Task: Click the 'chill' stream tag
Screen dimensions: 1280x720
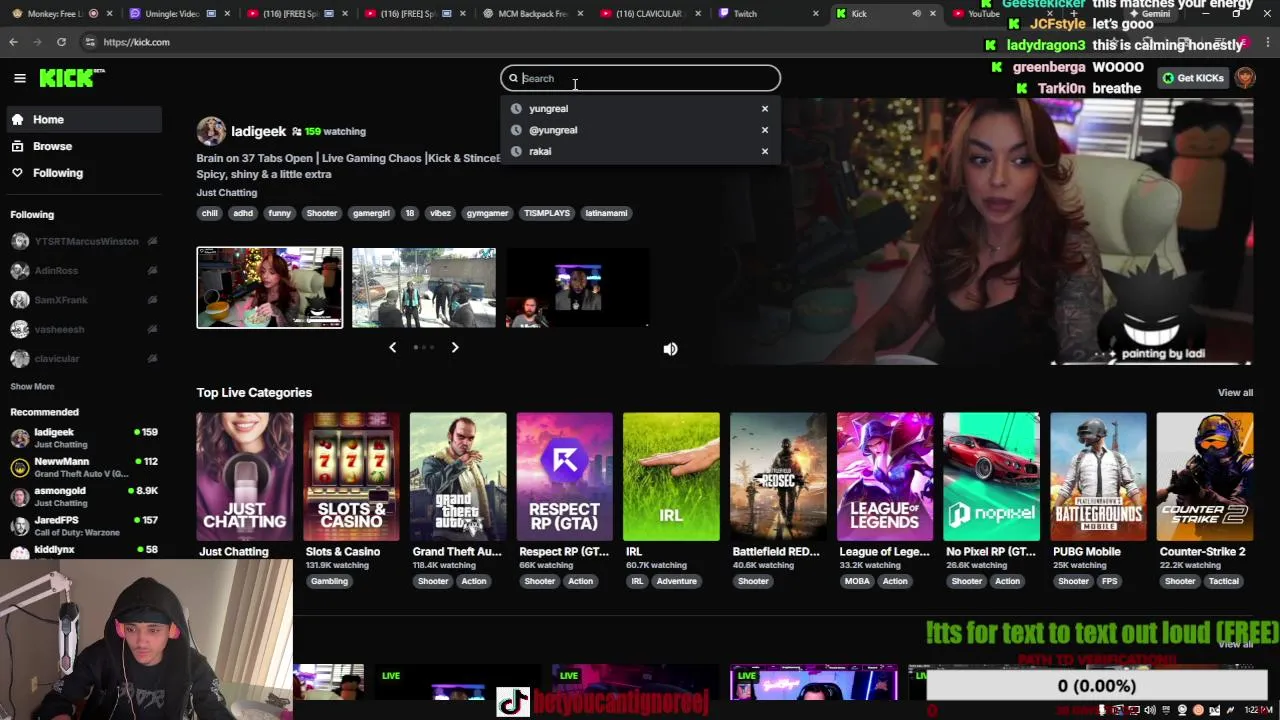Action: [x=209, y=213]
